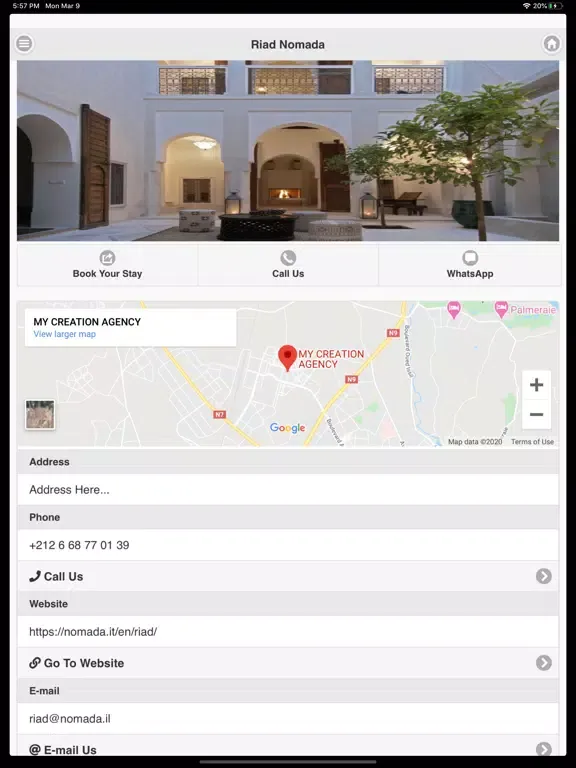Viewport: 576px width, 768px height.
Task: Tap the battery indicator in status bar
Action: [x=555, y=6]
